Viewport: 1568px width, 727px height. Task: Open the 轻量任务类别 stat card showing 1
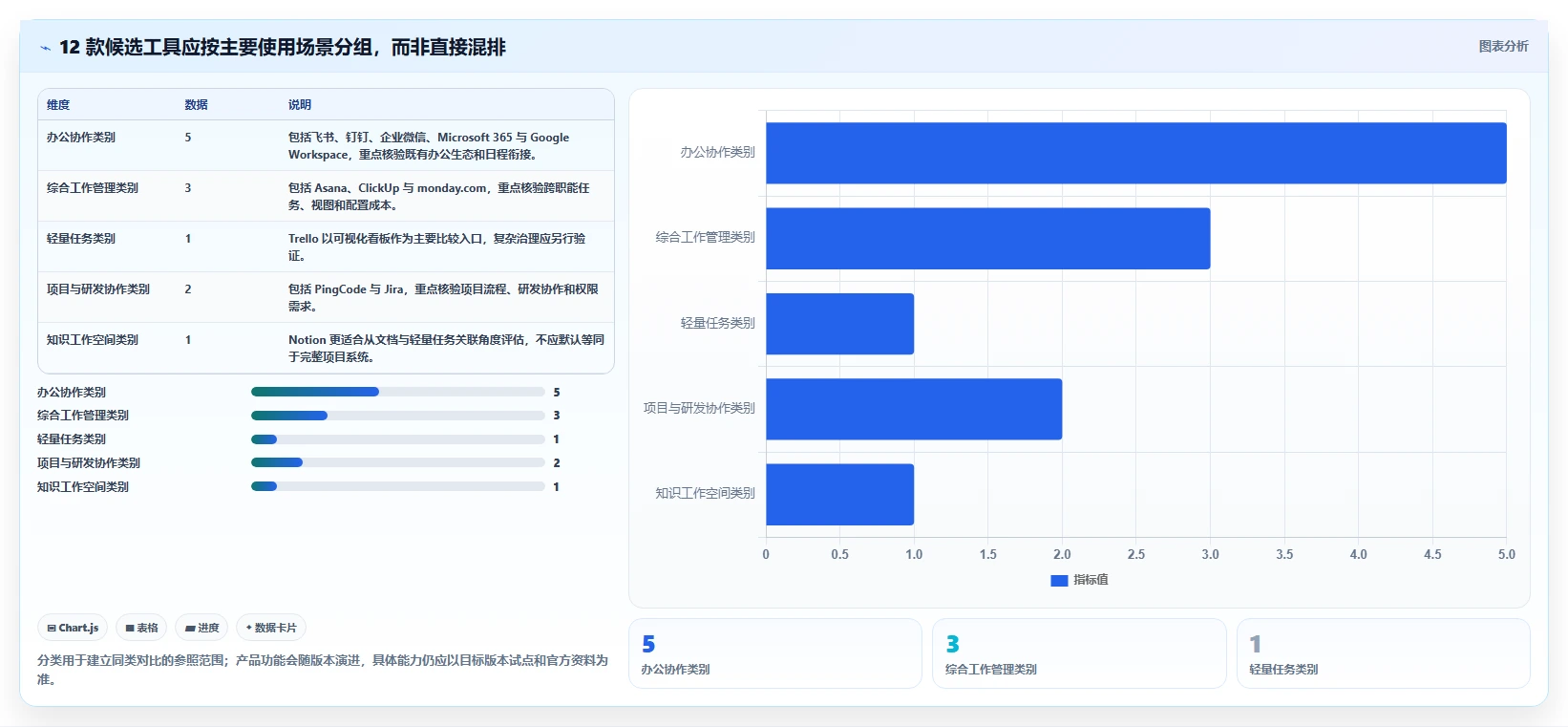(x=1384, y=653)
